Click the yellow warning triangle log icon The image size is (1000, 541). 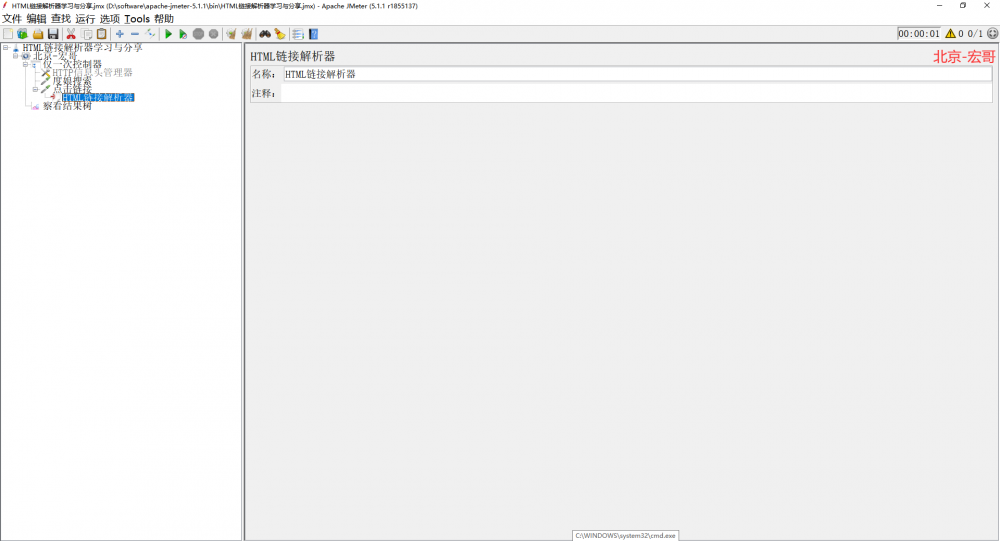click(950, 34)
